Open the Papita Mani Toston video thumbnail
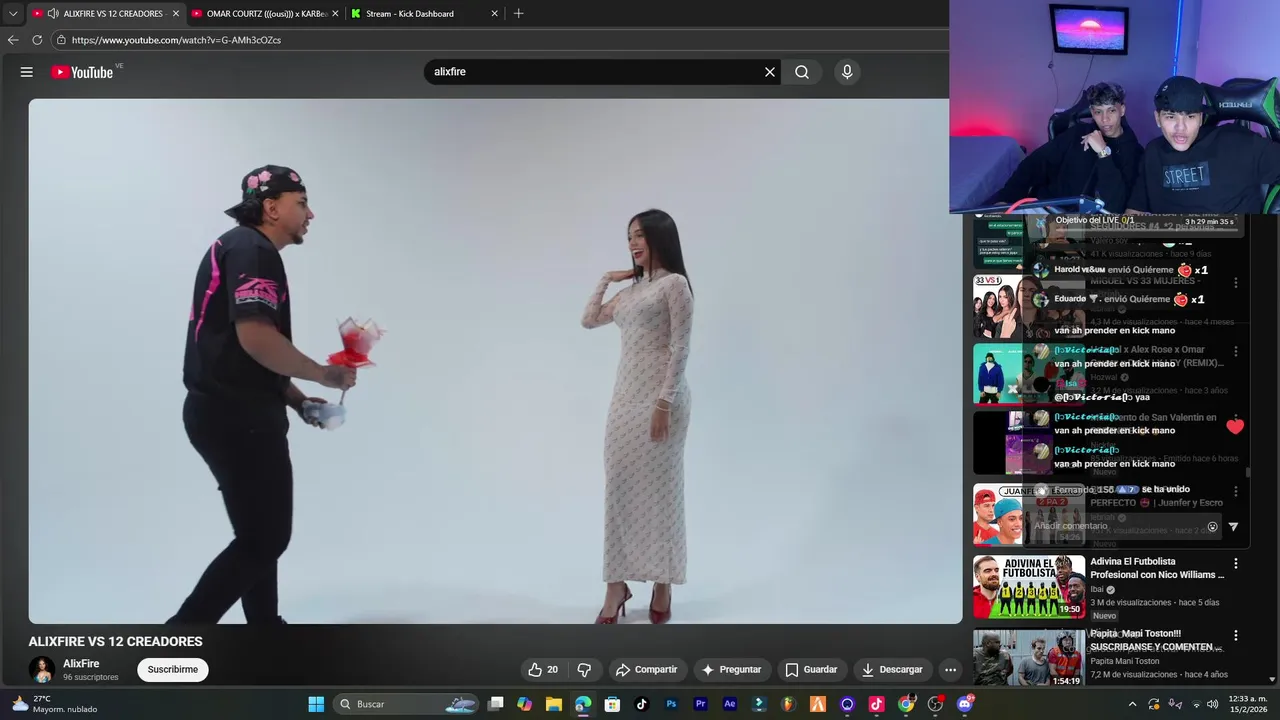Image resolution: width=1280 pixels, height=720 pixels. [x=1029, y=658]
